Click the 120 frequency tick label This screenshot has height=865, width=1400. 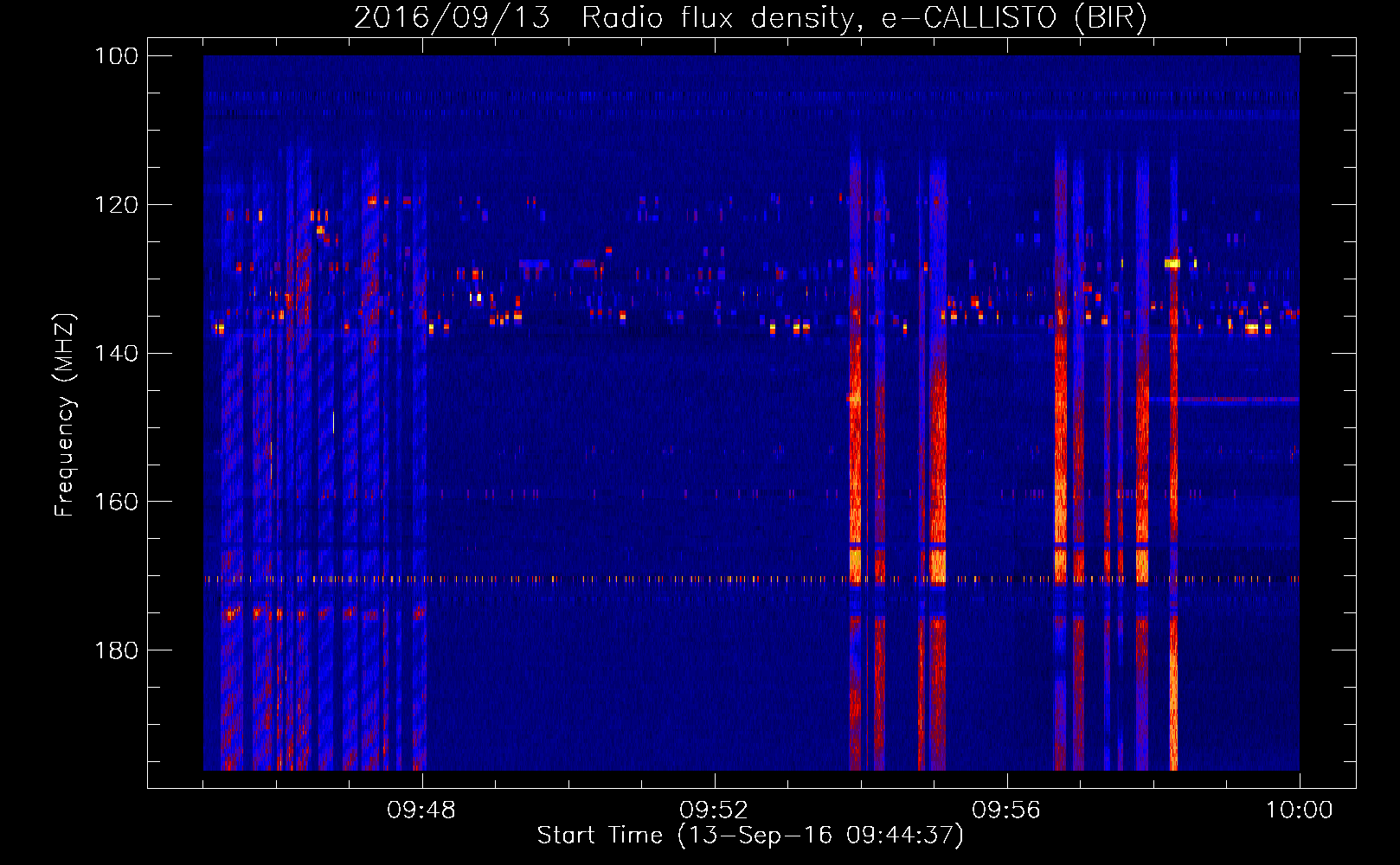(117, 205)
